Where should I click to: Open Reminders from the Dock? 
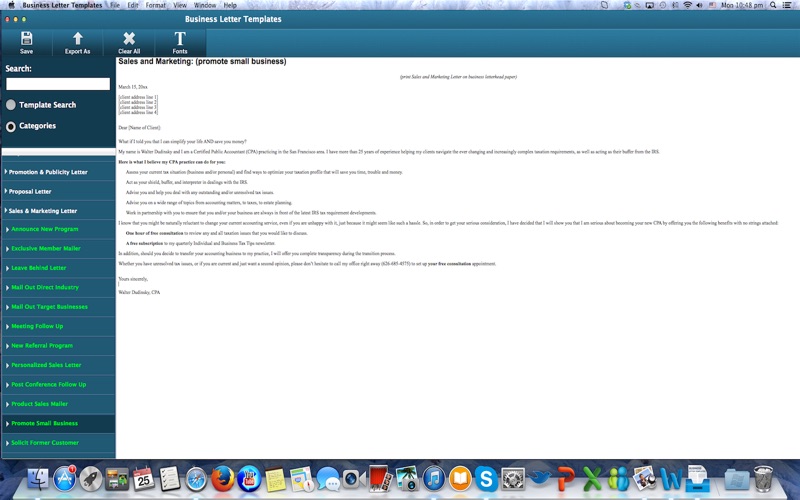[x=169, y=479]
